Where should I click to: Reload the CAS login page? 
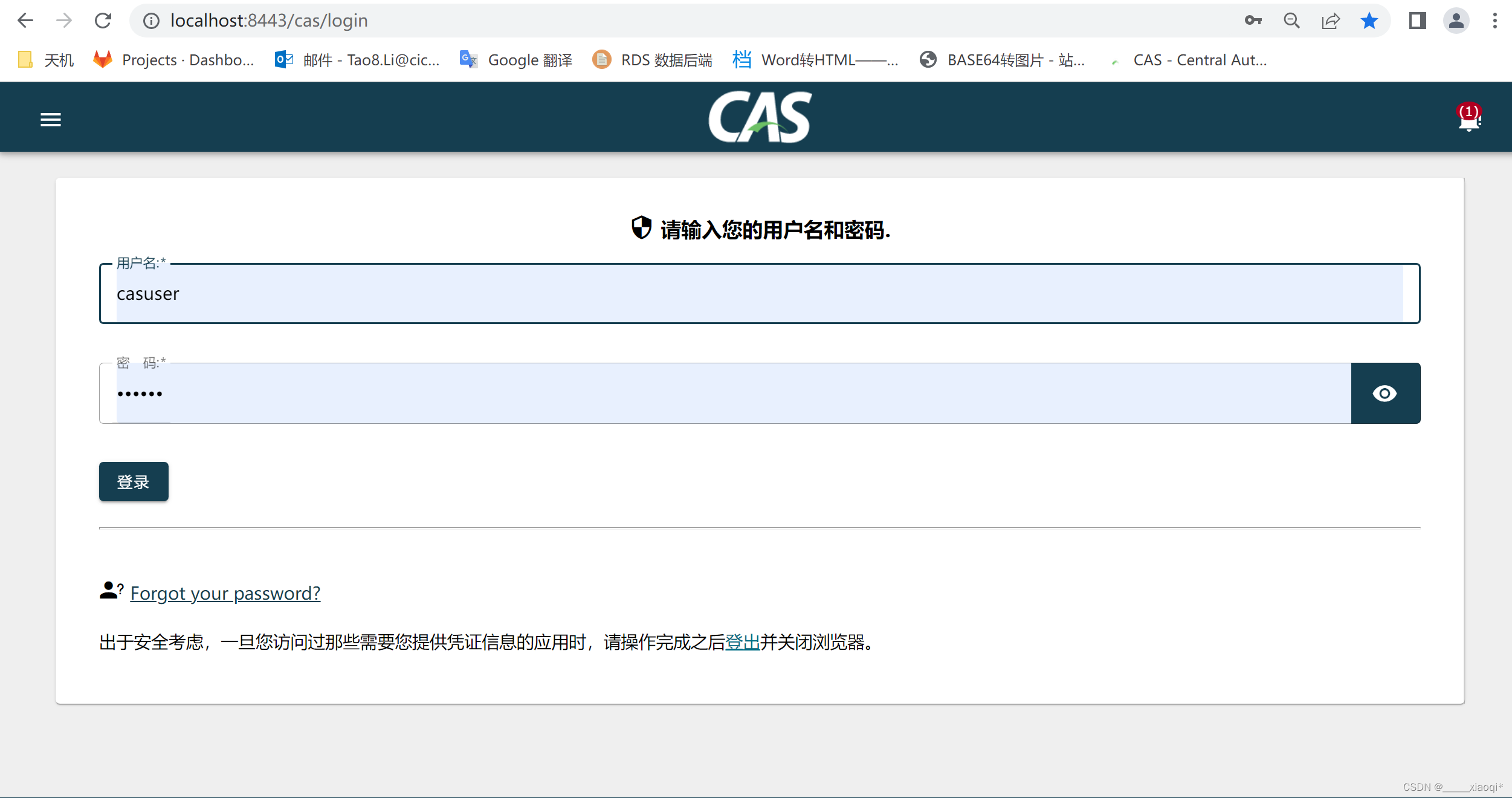(x=103, y=21)
